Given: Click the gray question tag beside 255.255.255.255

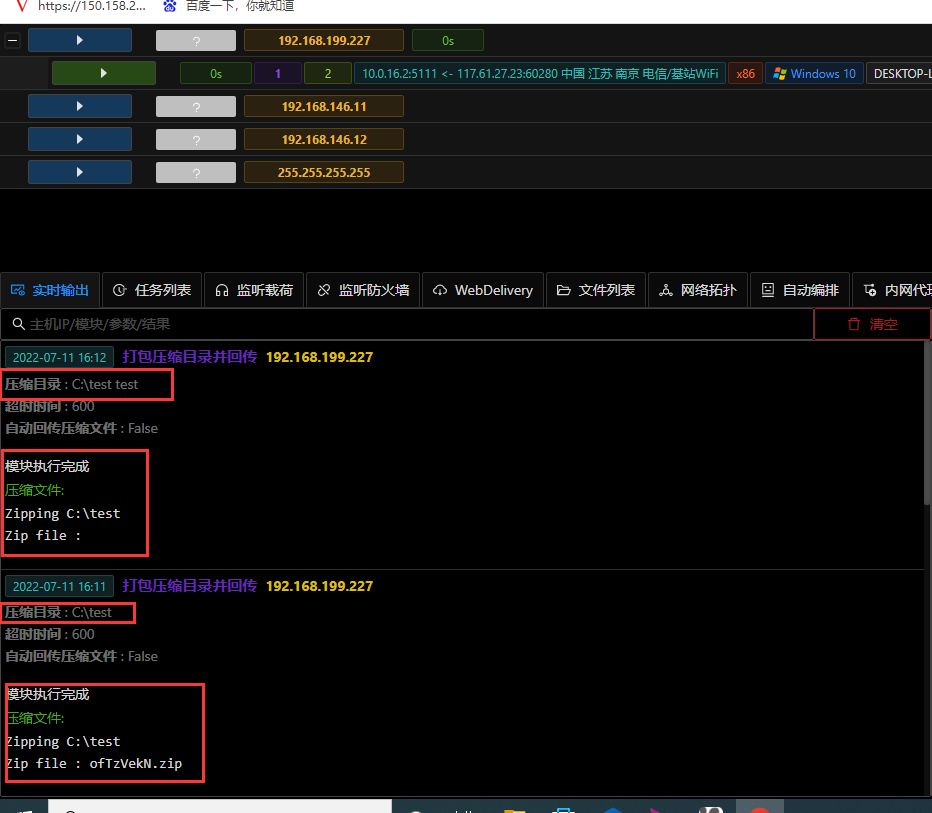Looking at the screenshot, I should pos(196,172).
